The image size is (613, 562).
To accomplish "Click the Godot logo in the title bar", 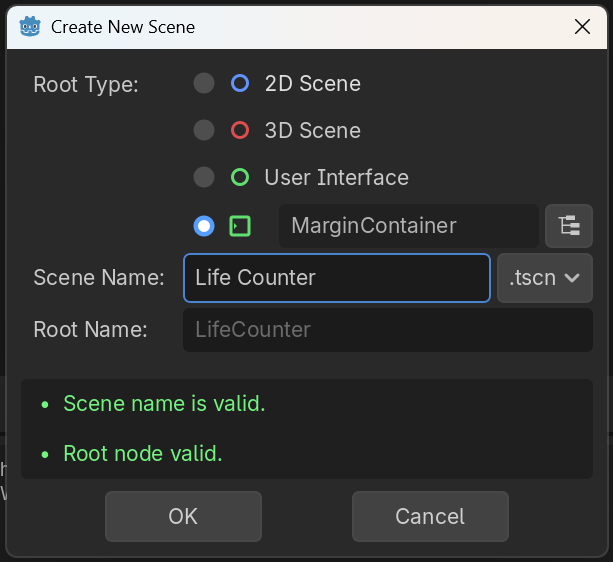I will pos(30,26).
